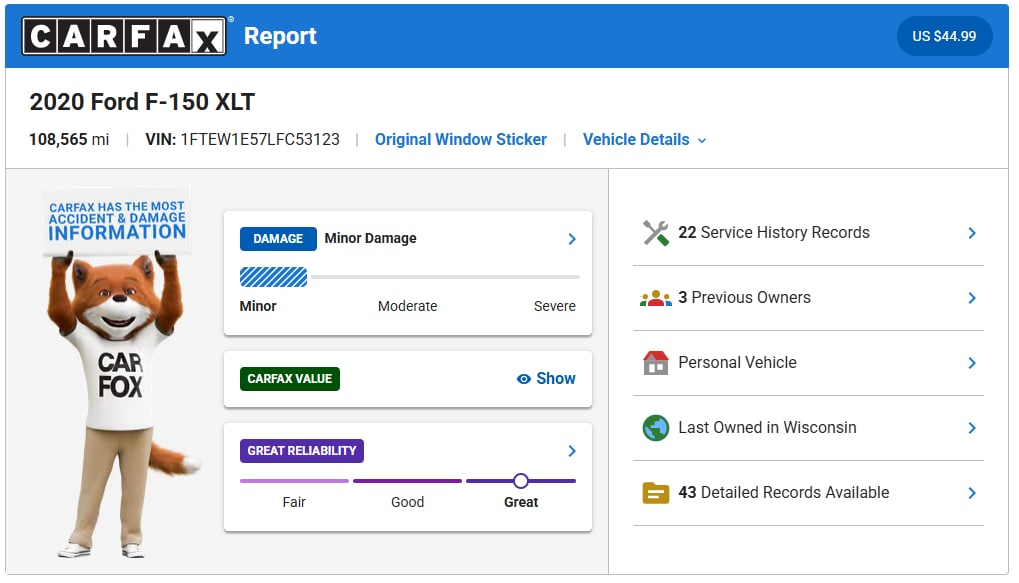Click "43 Detailed Records Available" text
Viewport: 1019px width, 583px height.
pos(783,493)
